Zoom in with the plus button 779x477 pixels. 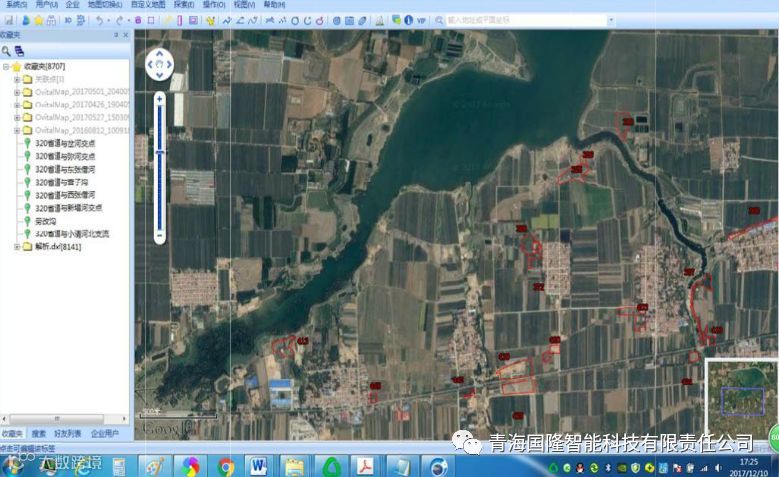[159, 98]
